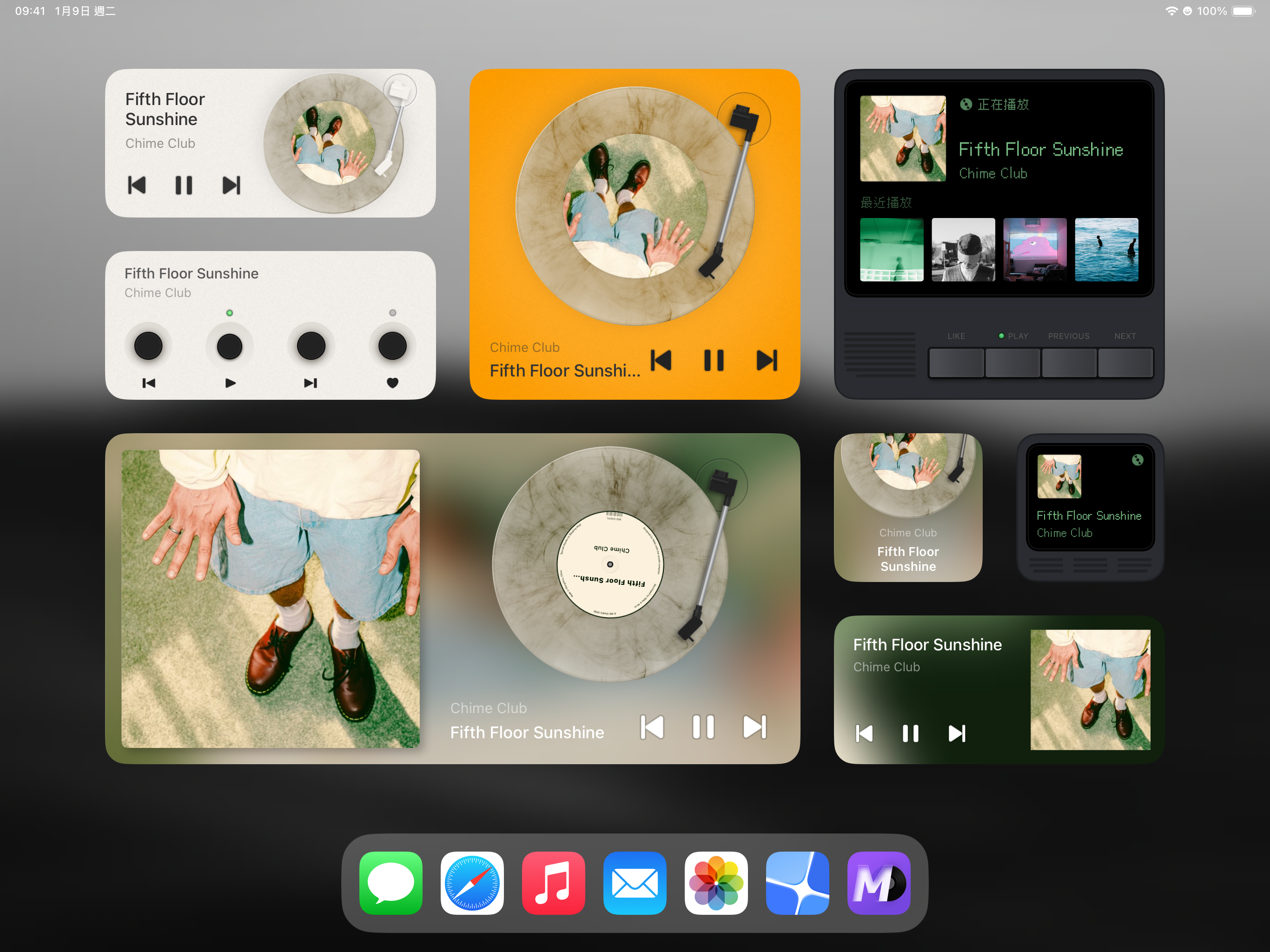Click the Wi-Fi icon in status bar
1270x952 pixels.
coord(1171,11)
